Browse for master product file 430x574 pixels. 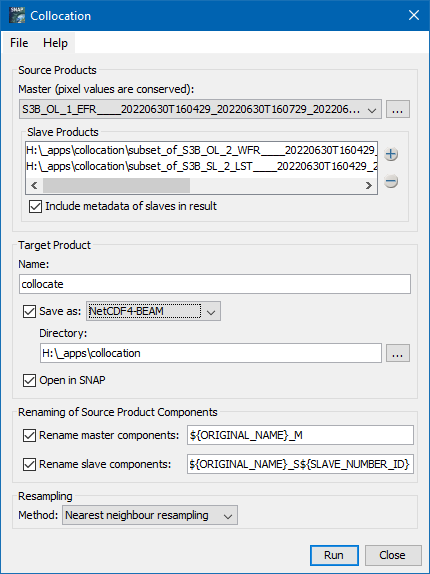click(x=398, y=109)
